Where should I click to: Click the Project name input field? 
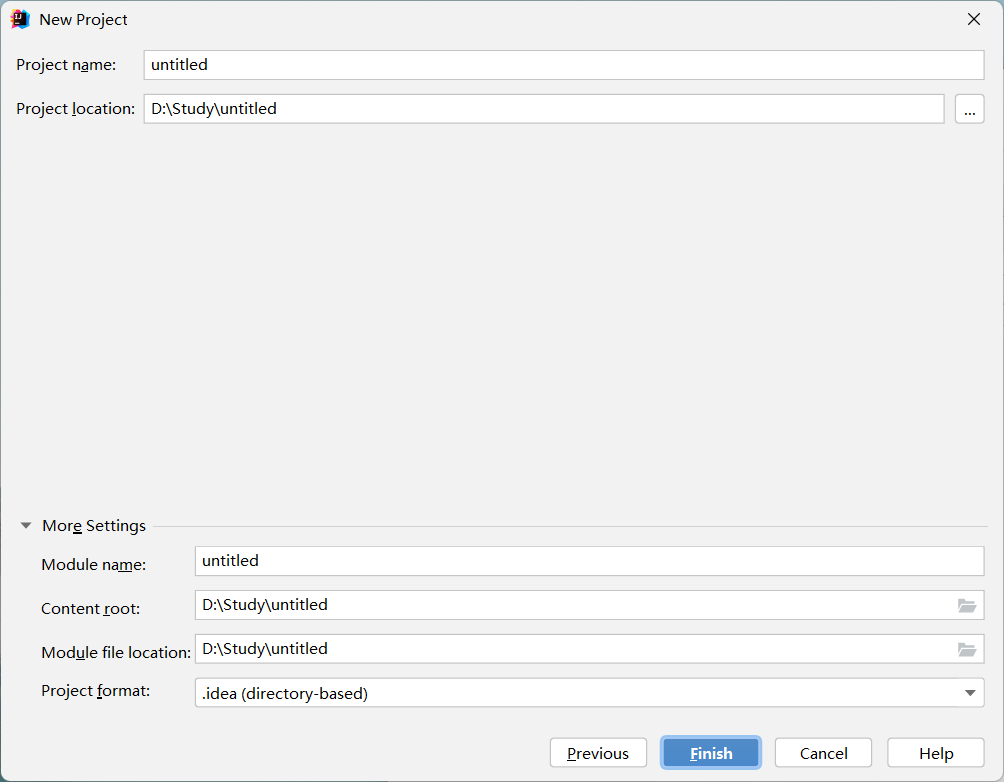[563, 65]
